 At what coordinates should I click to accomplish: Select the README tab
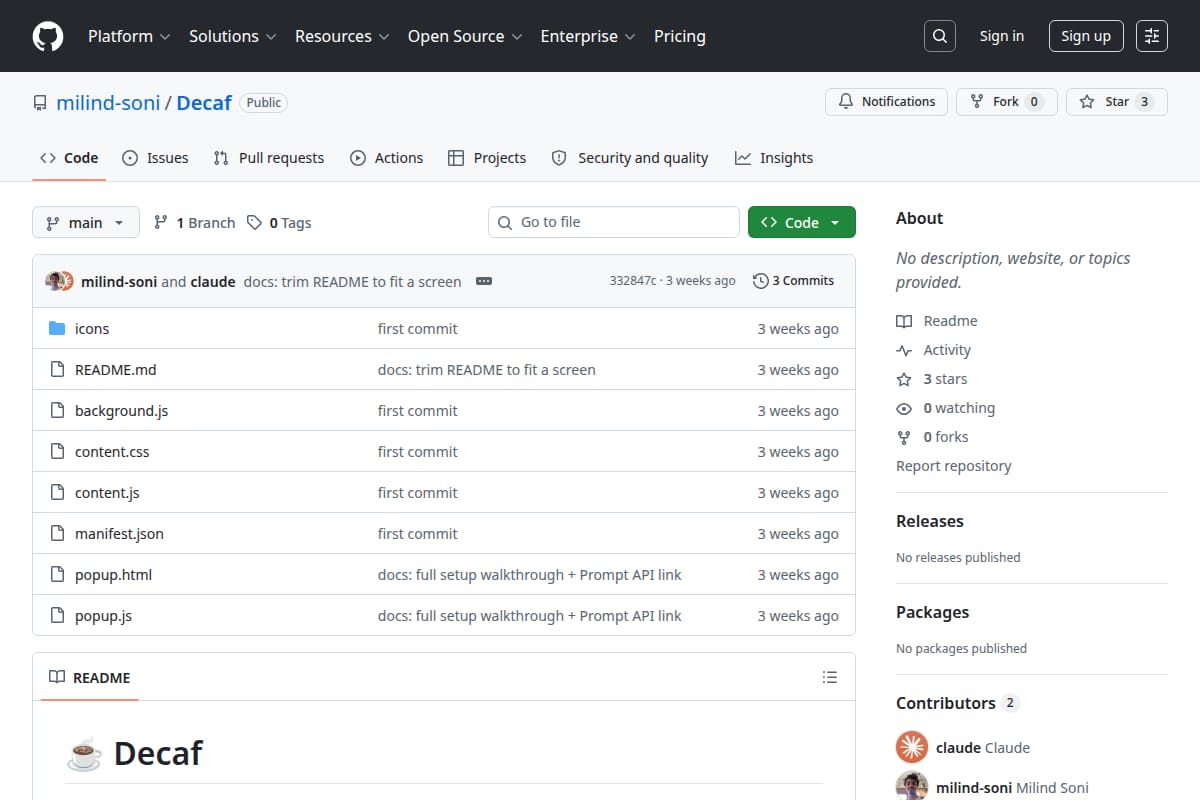point(90,678)
